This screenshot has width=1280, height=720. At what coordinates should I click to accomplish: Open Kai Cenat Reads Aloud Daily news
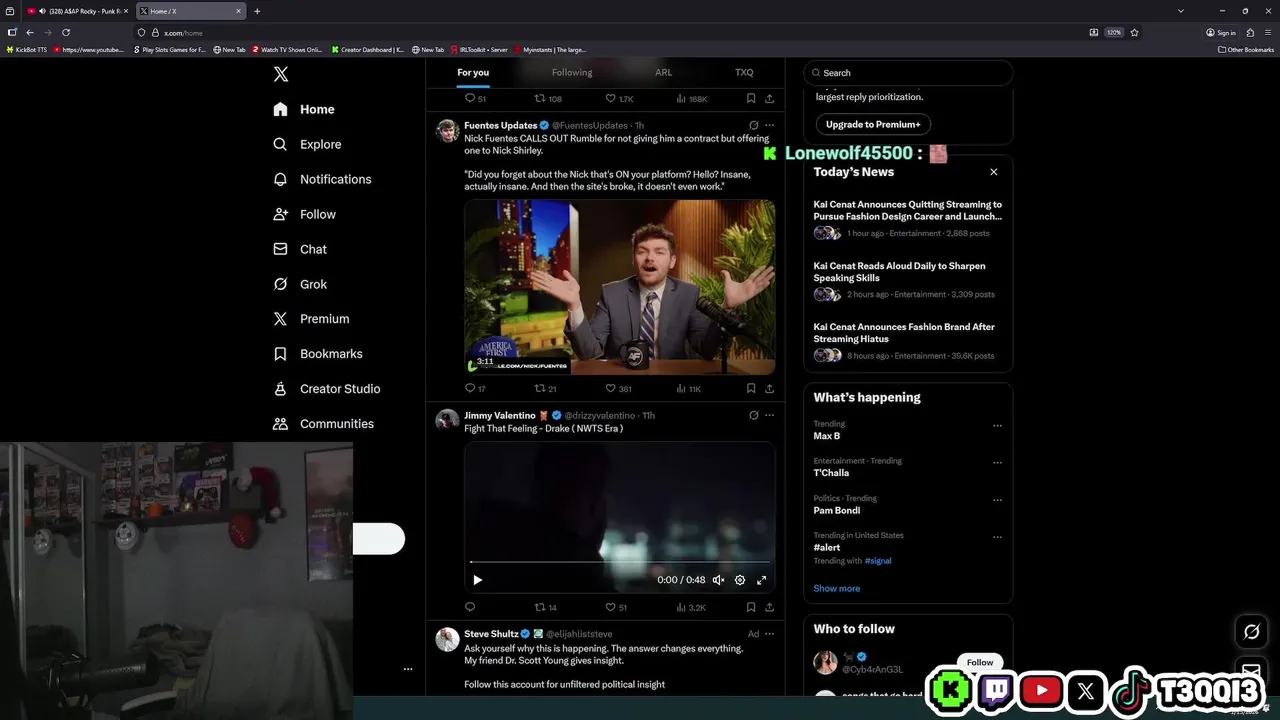pos(899,272)
